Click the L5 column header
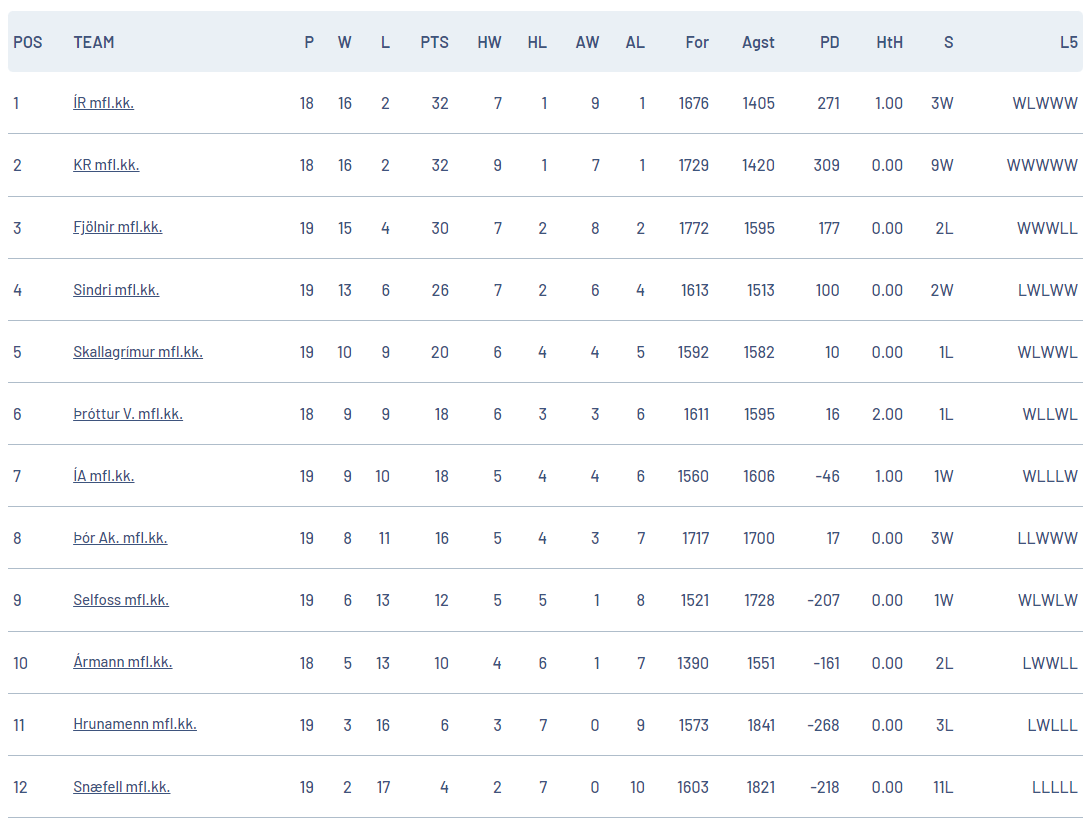1091x826 pixels. 1069,42
